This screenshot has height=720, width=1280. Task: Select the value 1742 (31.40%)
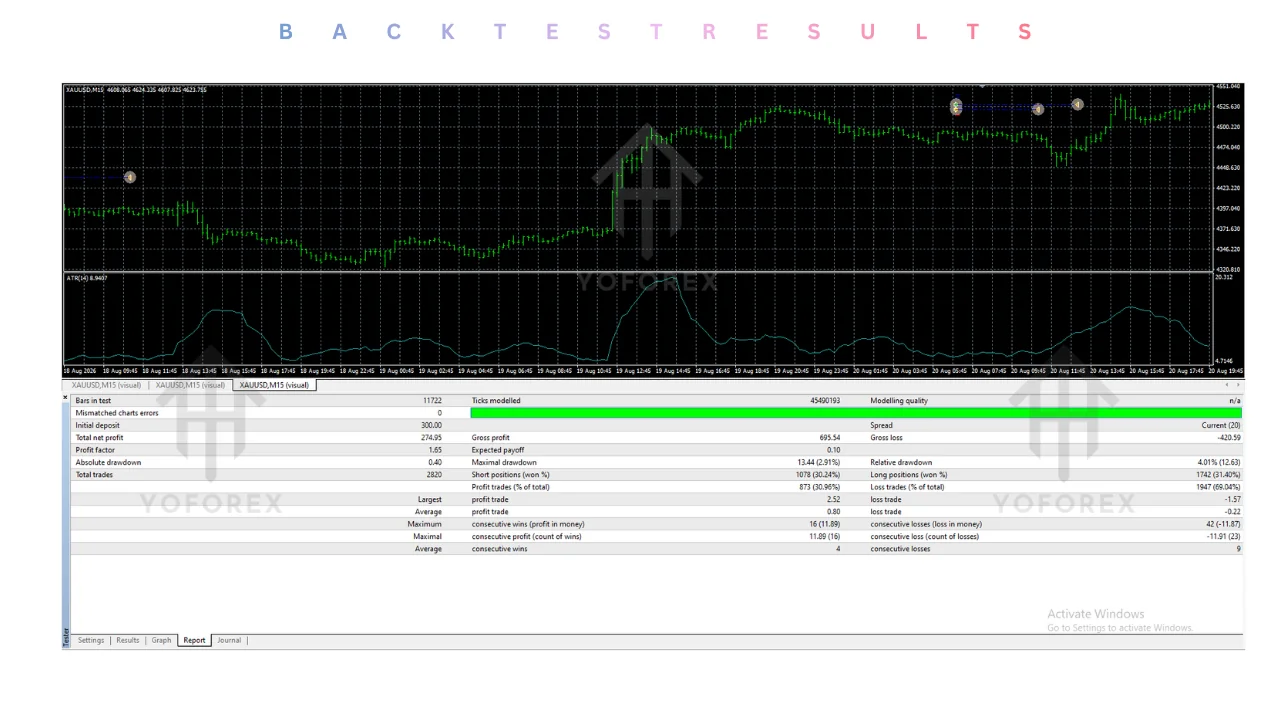[1218, 474]
